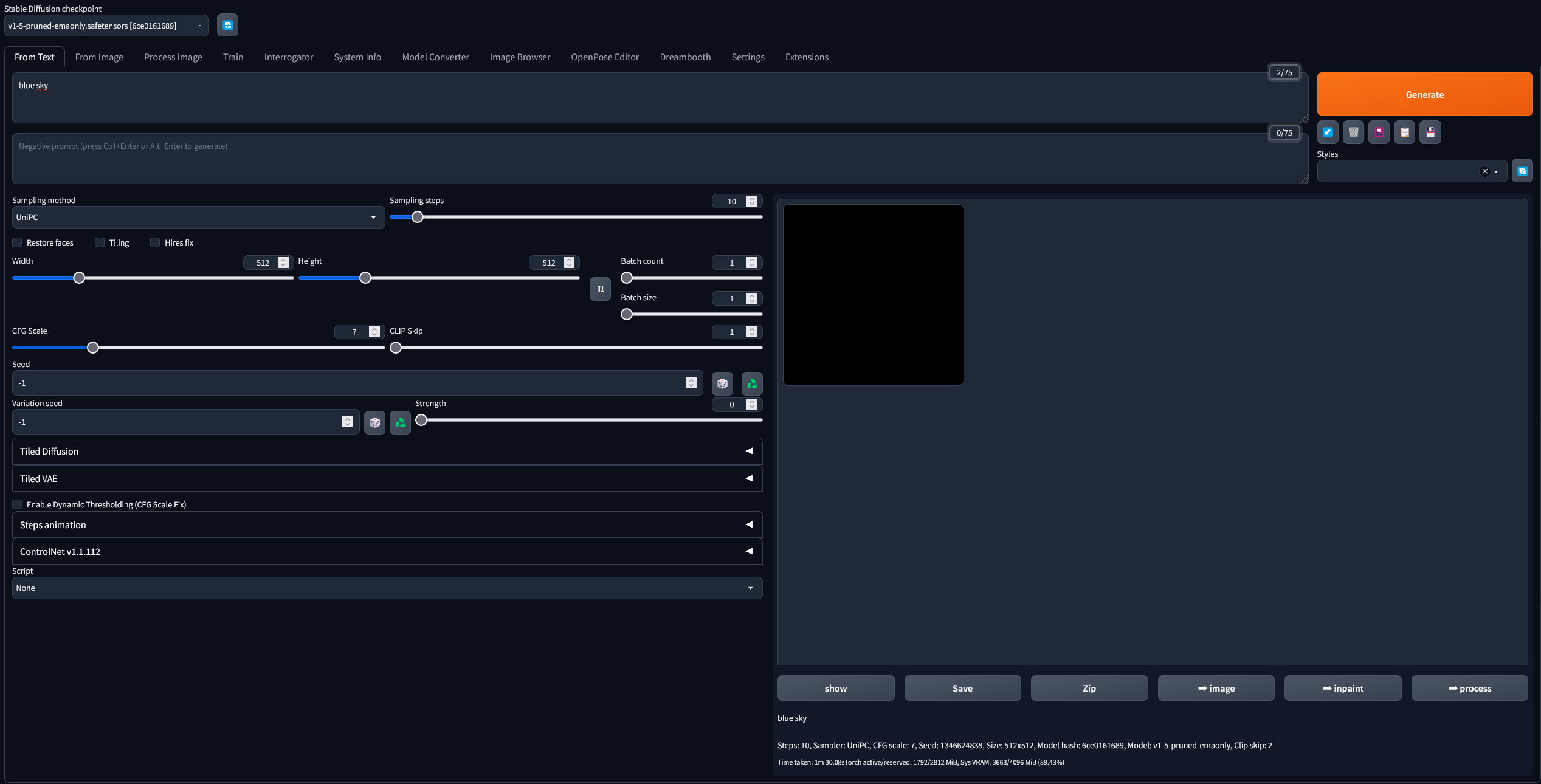
Task: Reuse last Variation seed with the recycle icon
Action: (400, 422)
